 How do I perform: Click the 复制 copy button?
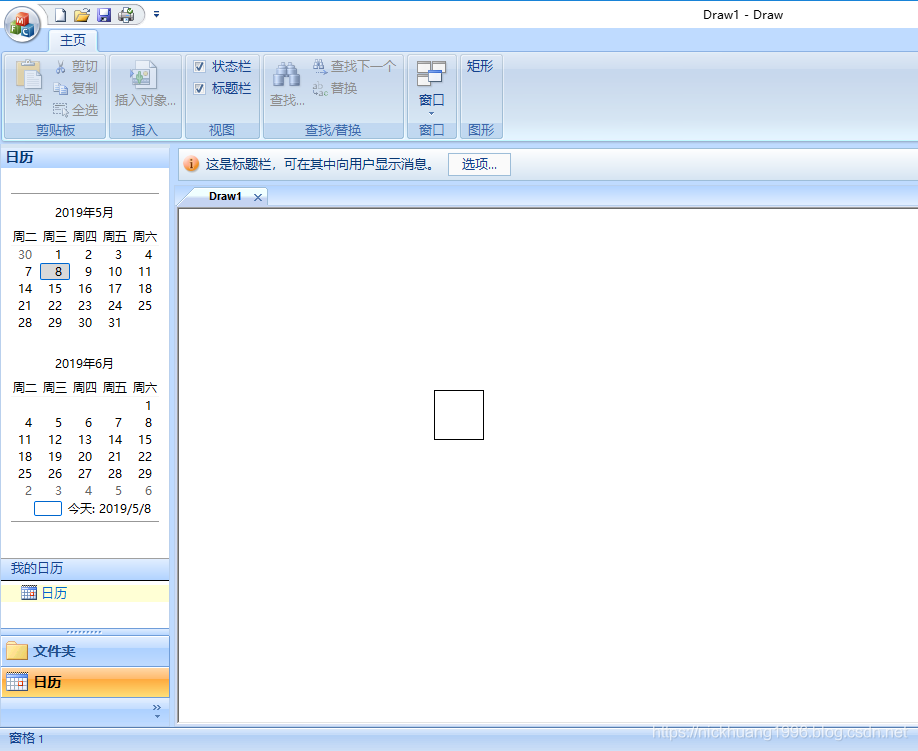click(76, 88)
